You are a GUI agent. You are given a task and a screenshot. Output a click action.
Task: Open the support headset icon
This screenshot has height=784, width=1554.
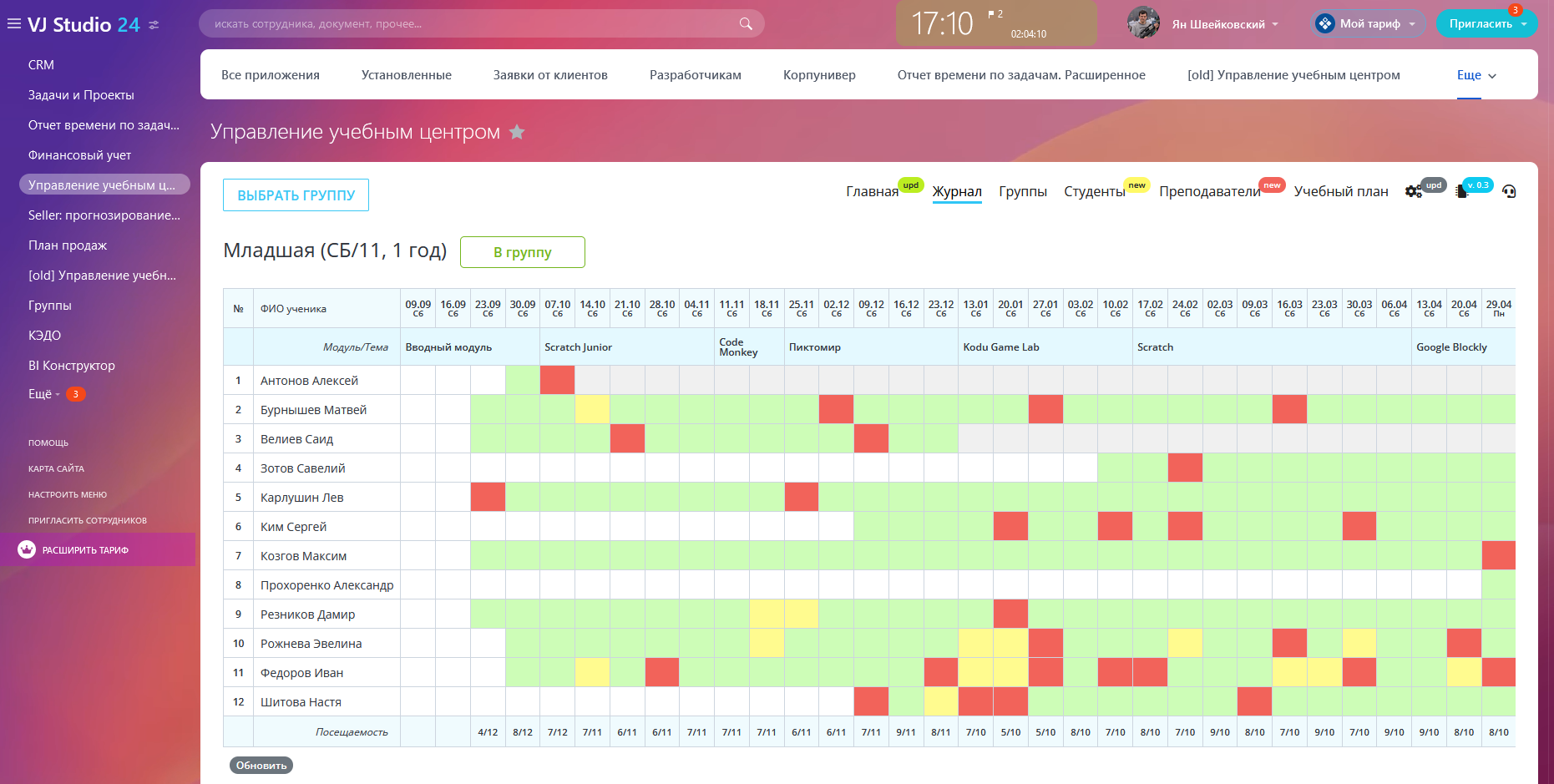(x=1508, y=191)
